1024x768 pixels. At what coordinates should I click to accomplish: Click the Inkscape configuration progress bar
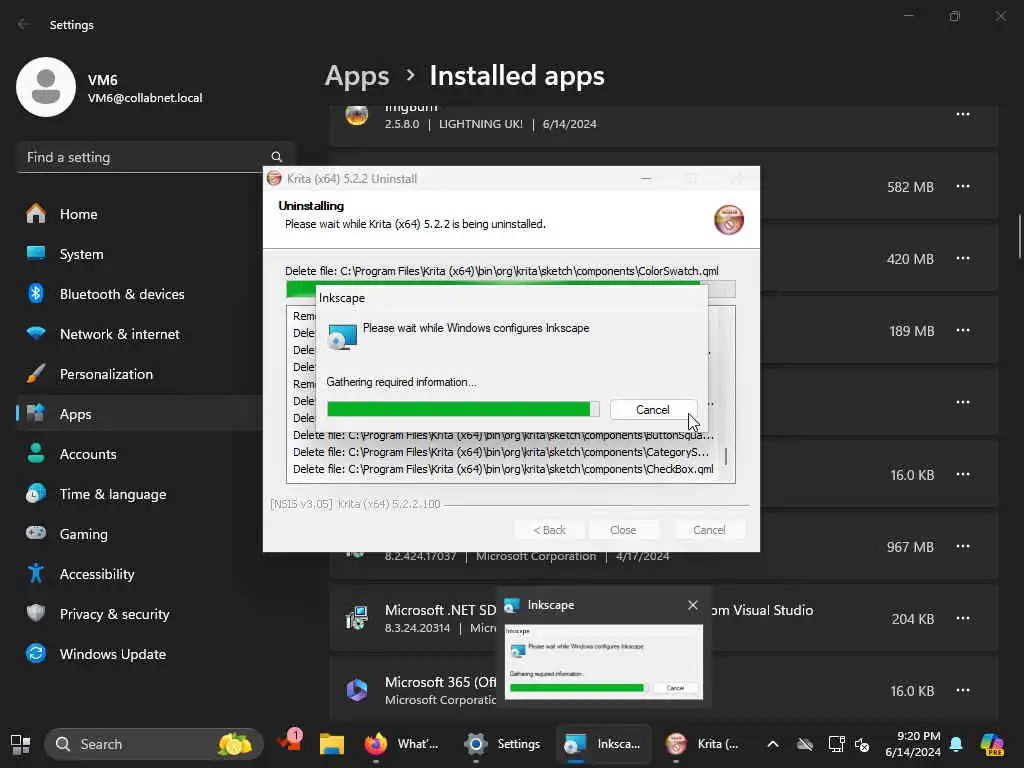(463, 409)
